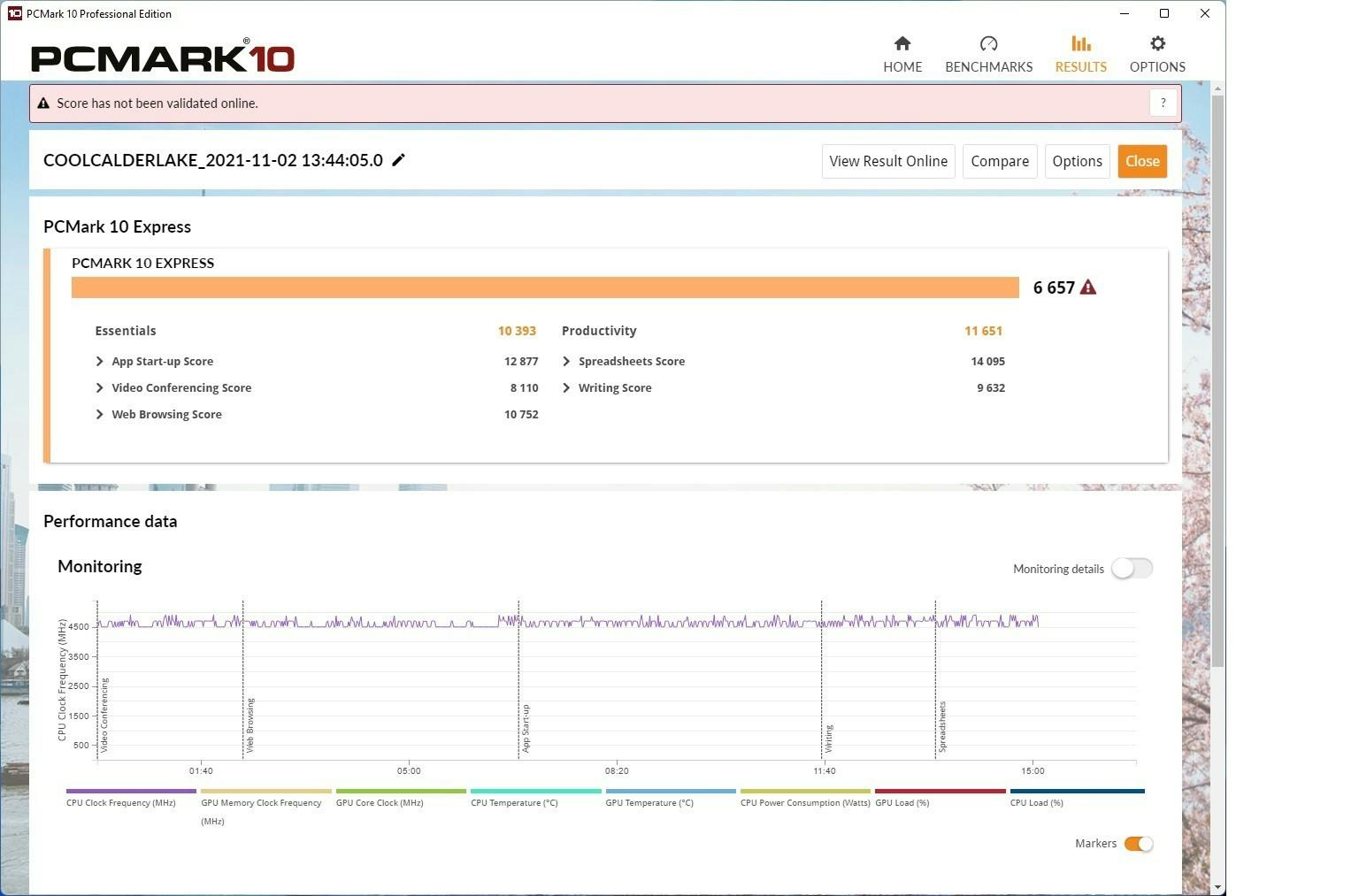Click the Compare button
The height and width of the screenshot is (896, 1359).
coord(999,161)
